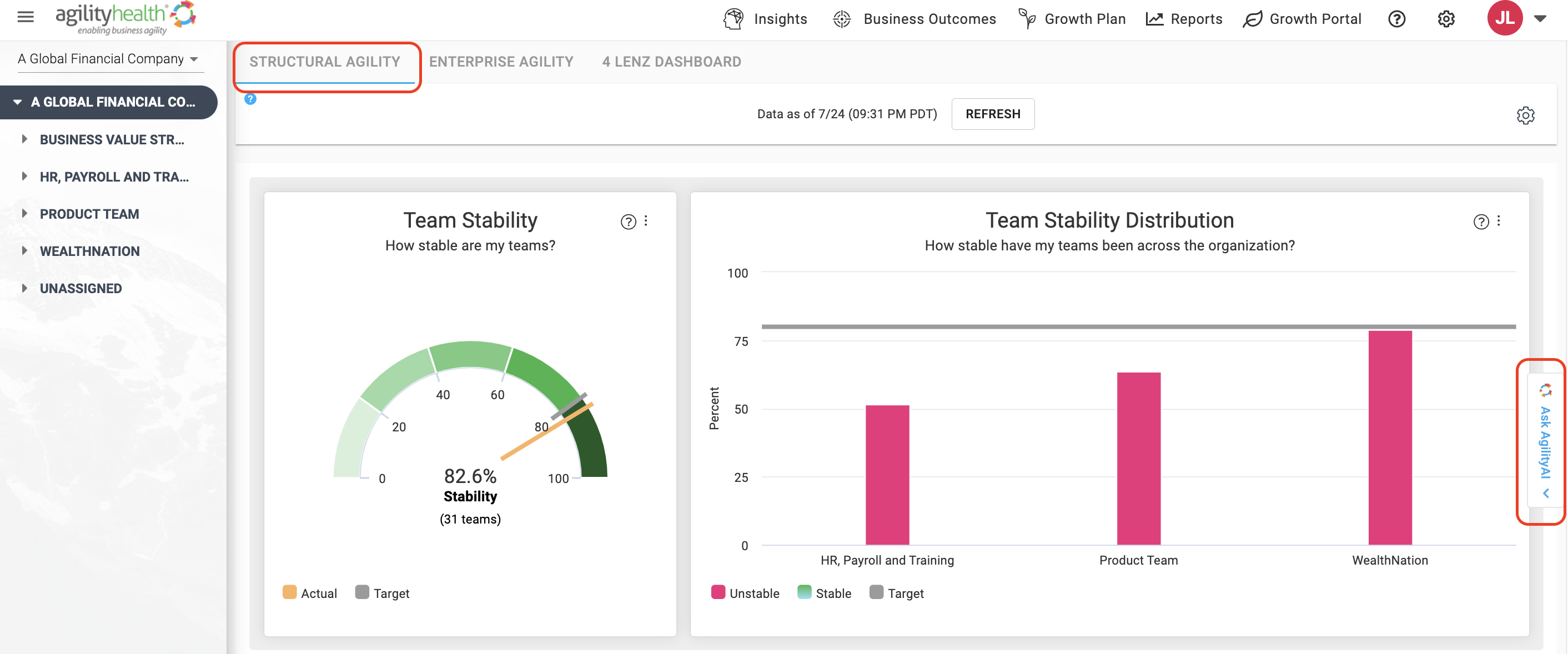Toggle the Actual legend in gauge

pos(310,592)
